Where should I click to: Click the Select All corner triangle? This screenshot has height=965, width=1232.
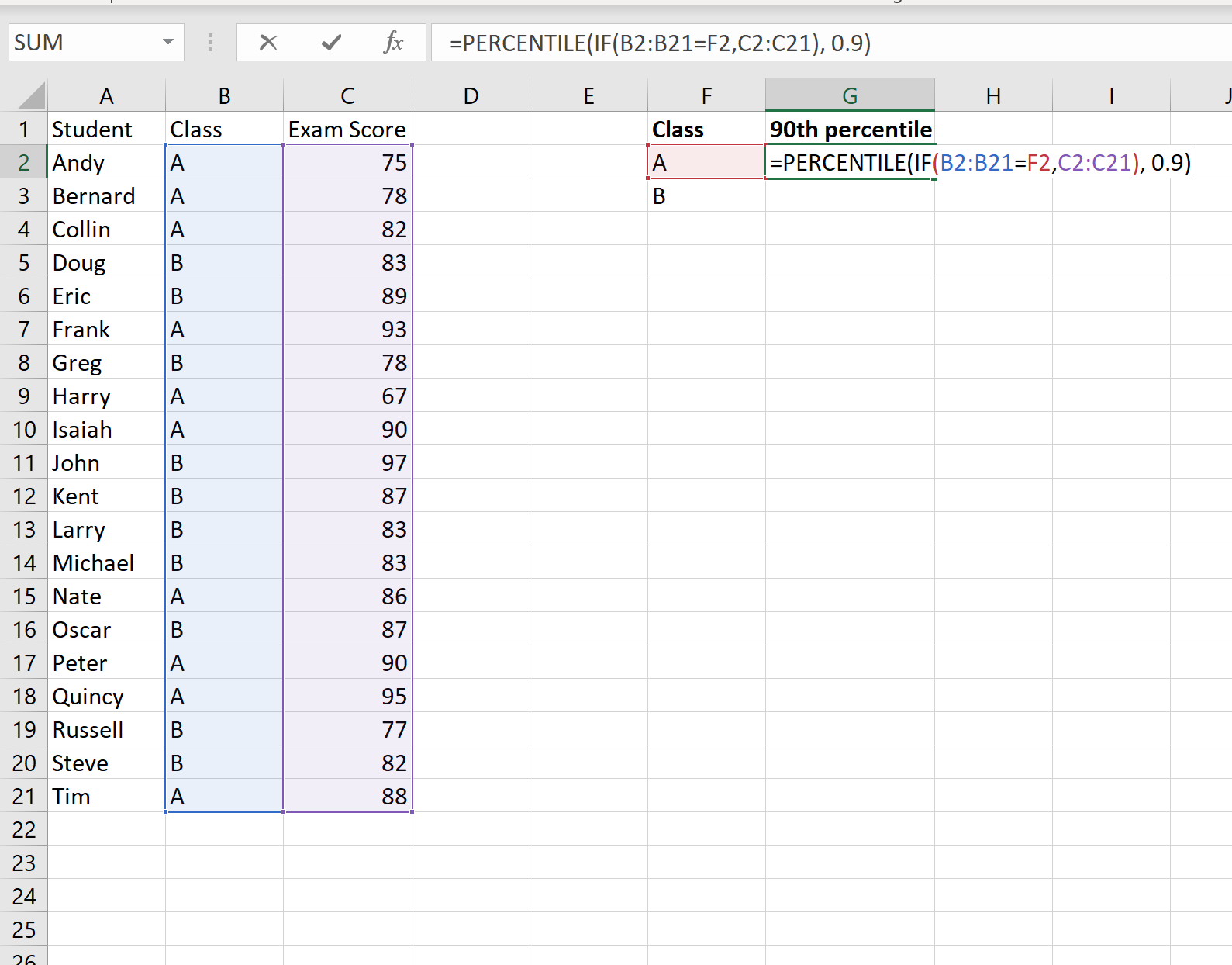point(31,96)
